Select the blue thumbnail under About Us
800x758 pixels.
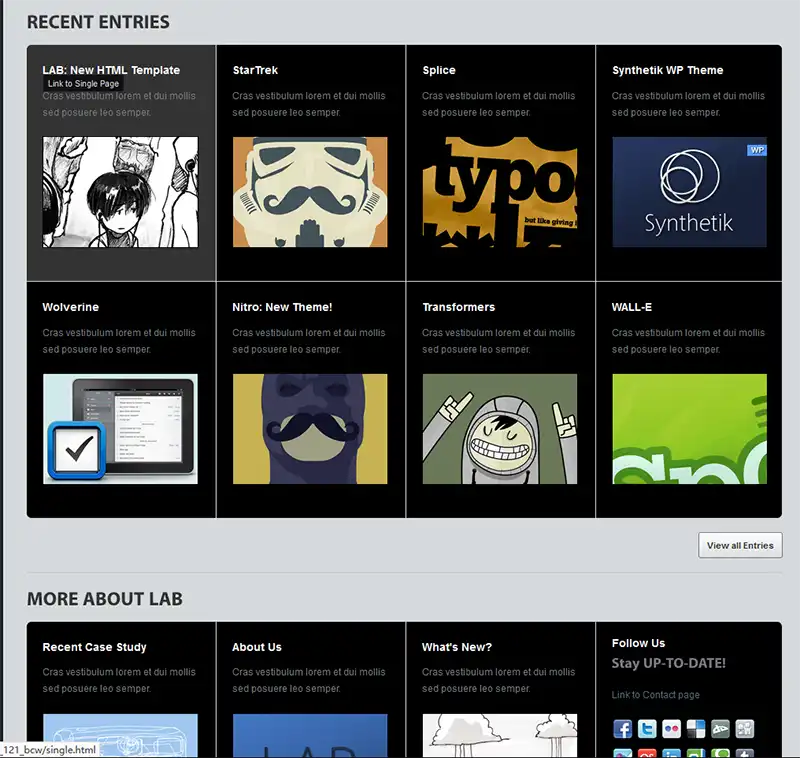(310, 735)
